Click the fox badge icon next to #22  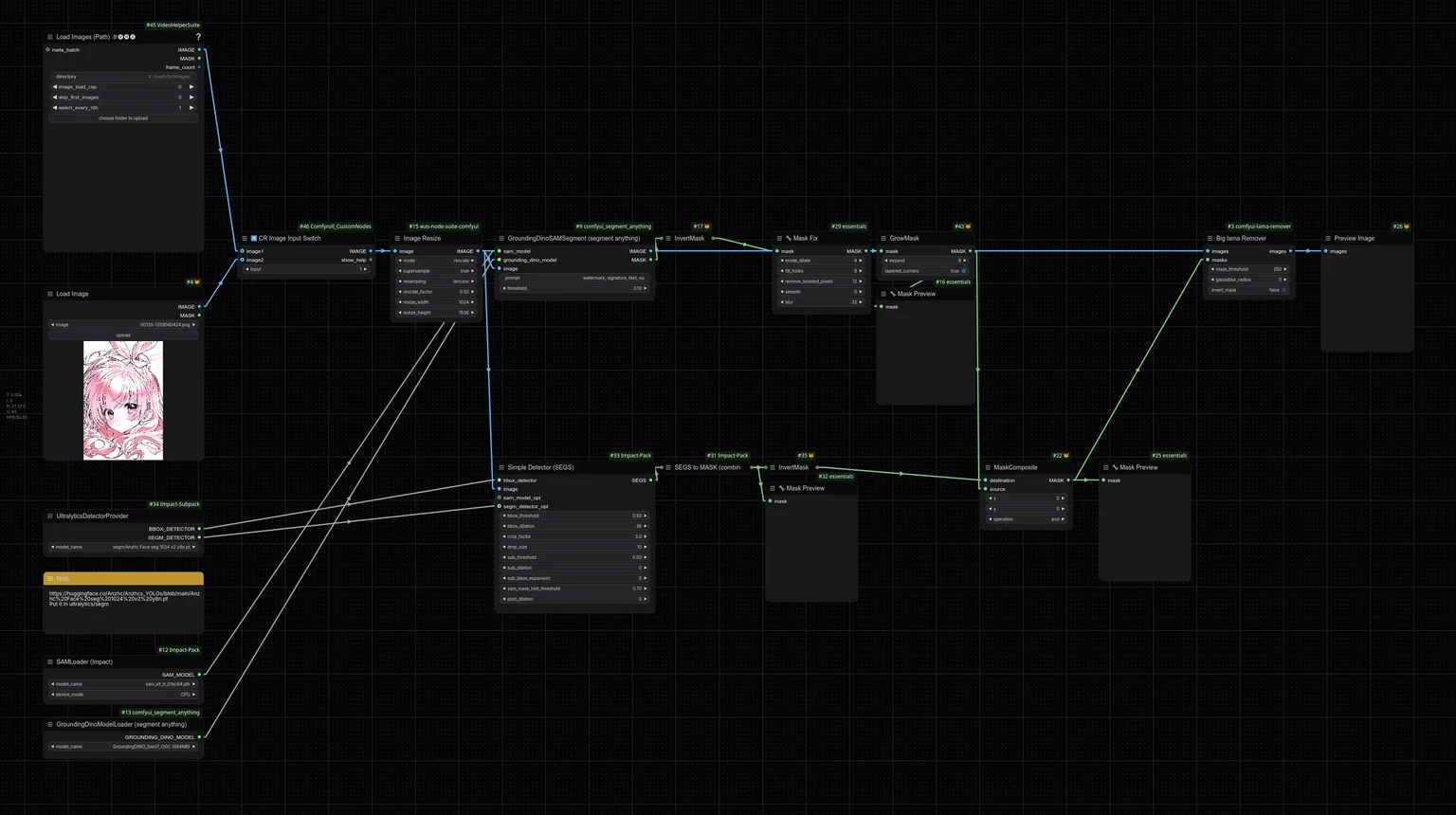pyautogui.click(x=1066, y=456)
